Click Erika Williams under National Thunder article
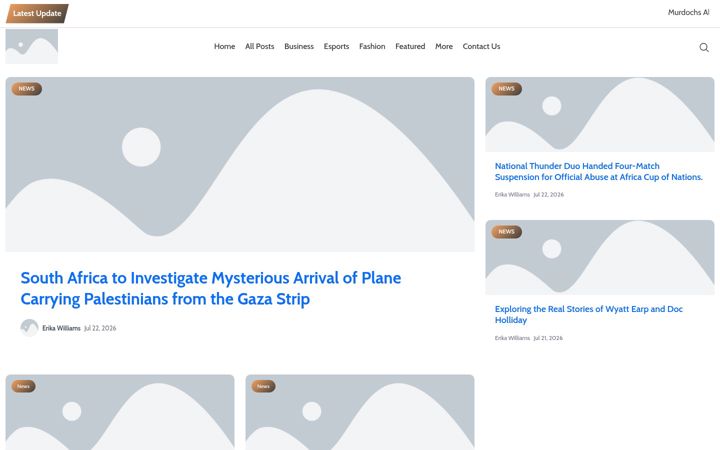Viewport: 720px width, 450px height. (512, 195)
